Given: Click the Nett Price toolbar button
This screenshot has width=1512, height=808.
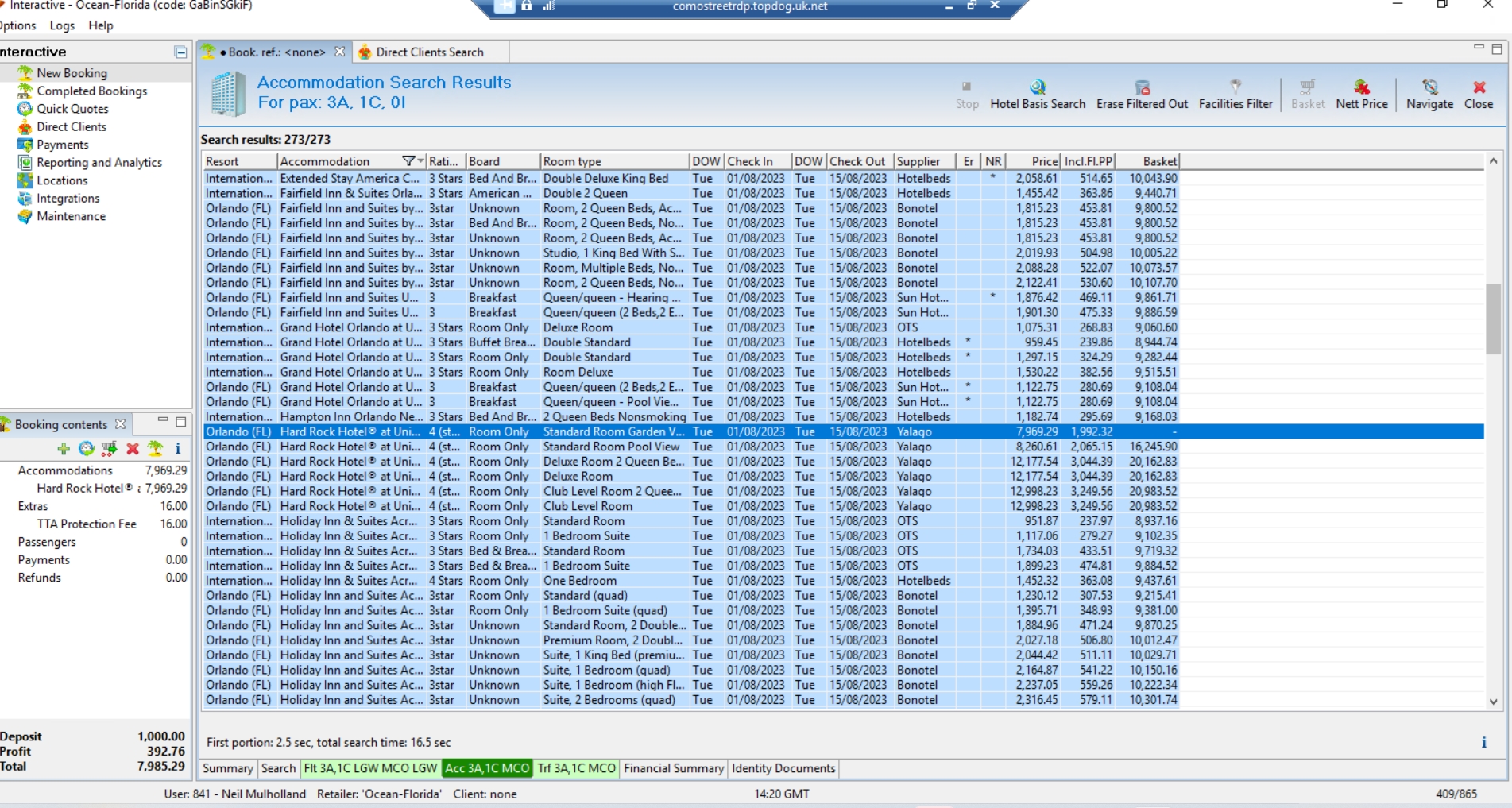Looking at the screenshot, I should [1362, 95].
